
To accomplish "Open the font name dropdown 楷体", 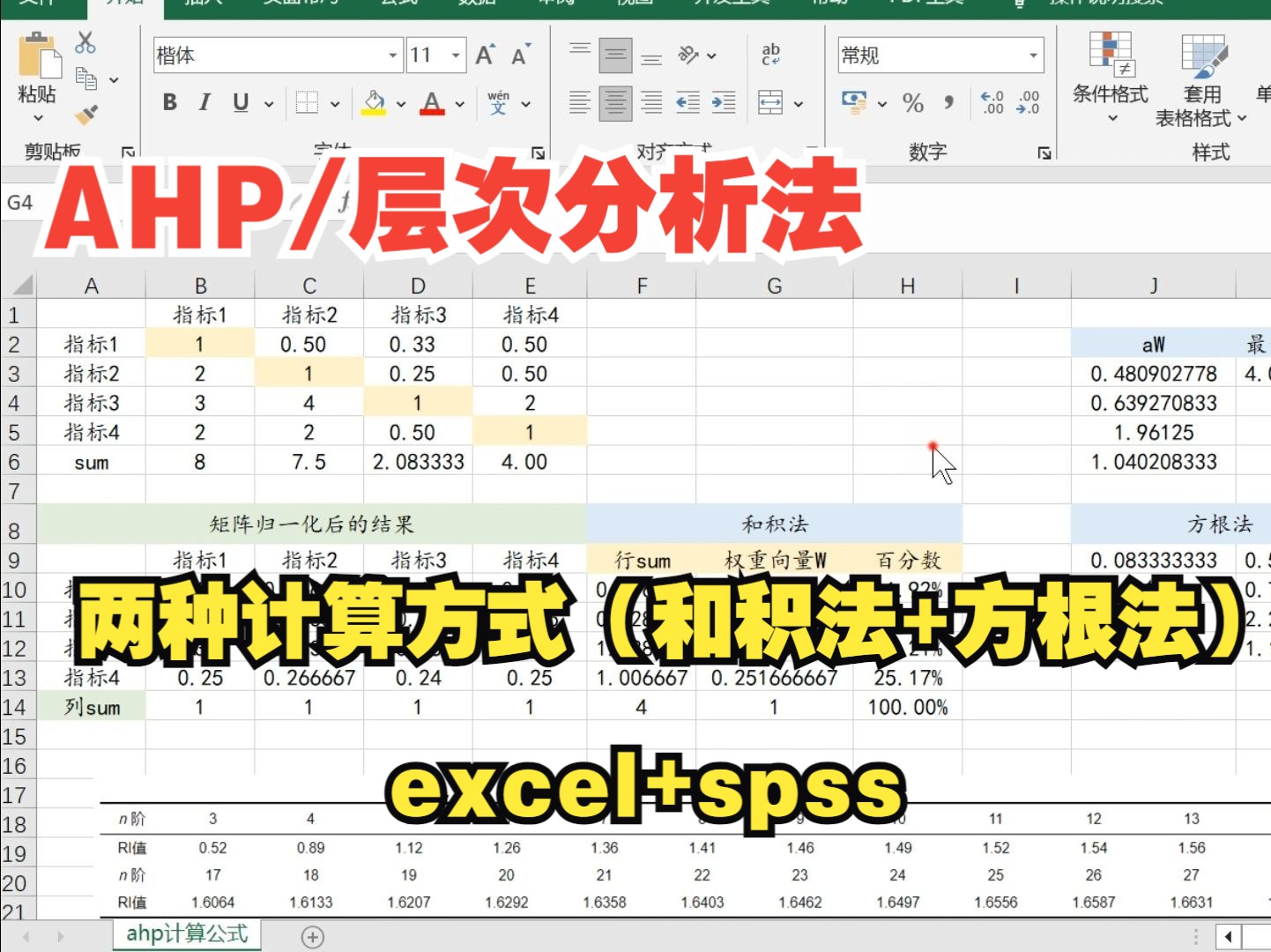I will click(393, 56).
